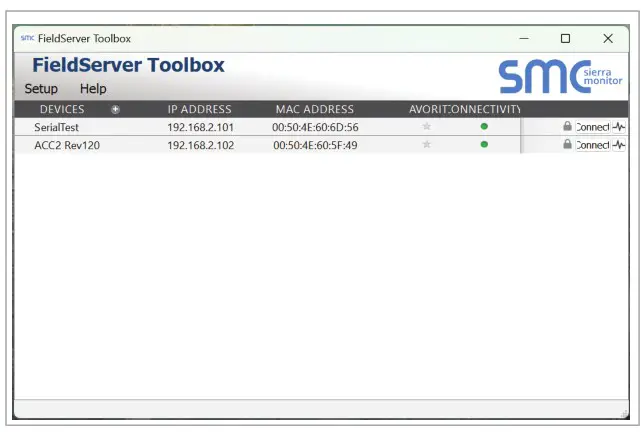Click IP address 192.168.2.102
Screen dimensions: 643x432
[201, 145]
